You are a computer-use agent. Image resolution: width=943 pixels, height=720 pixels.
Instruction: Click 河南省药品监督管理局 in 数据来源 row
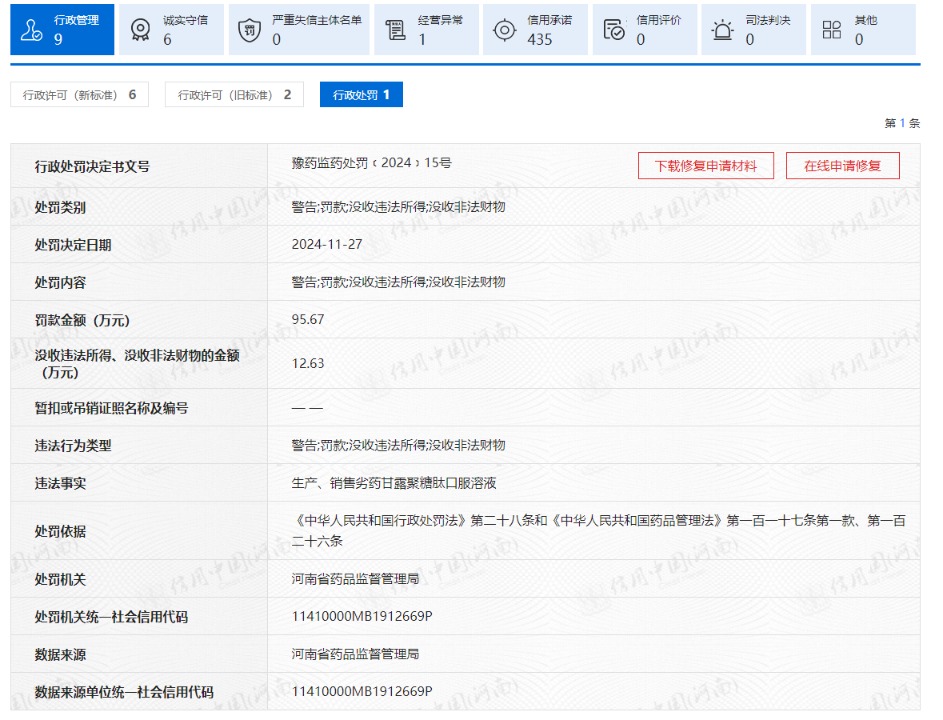355,654
